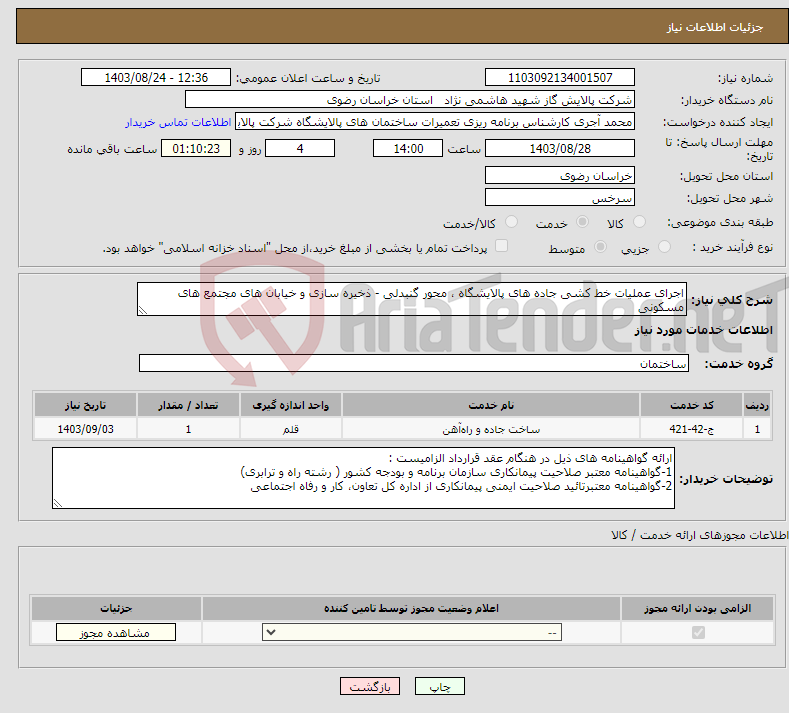Select the جزیی purchase type radio

click(664, 247)
